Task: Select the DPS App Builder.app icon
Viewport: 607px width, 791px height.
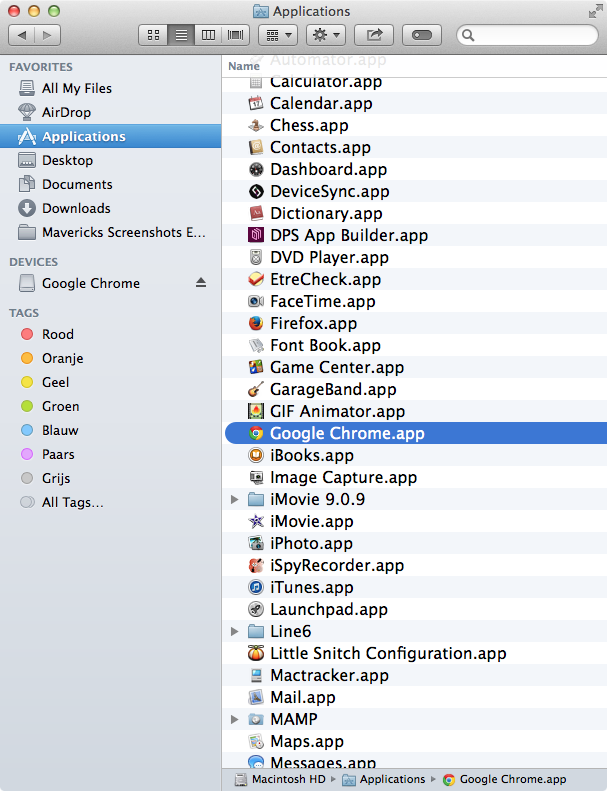Action: (x=256, y=235)
